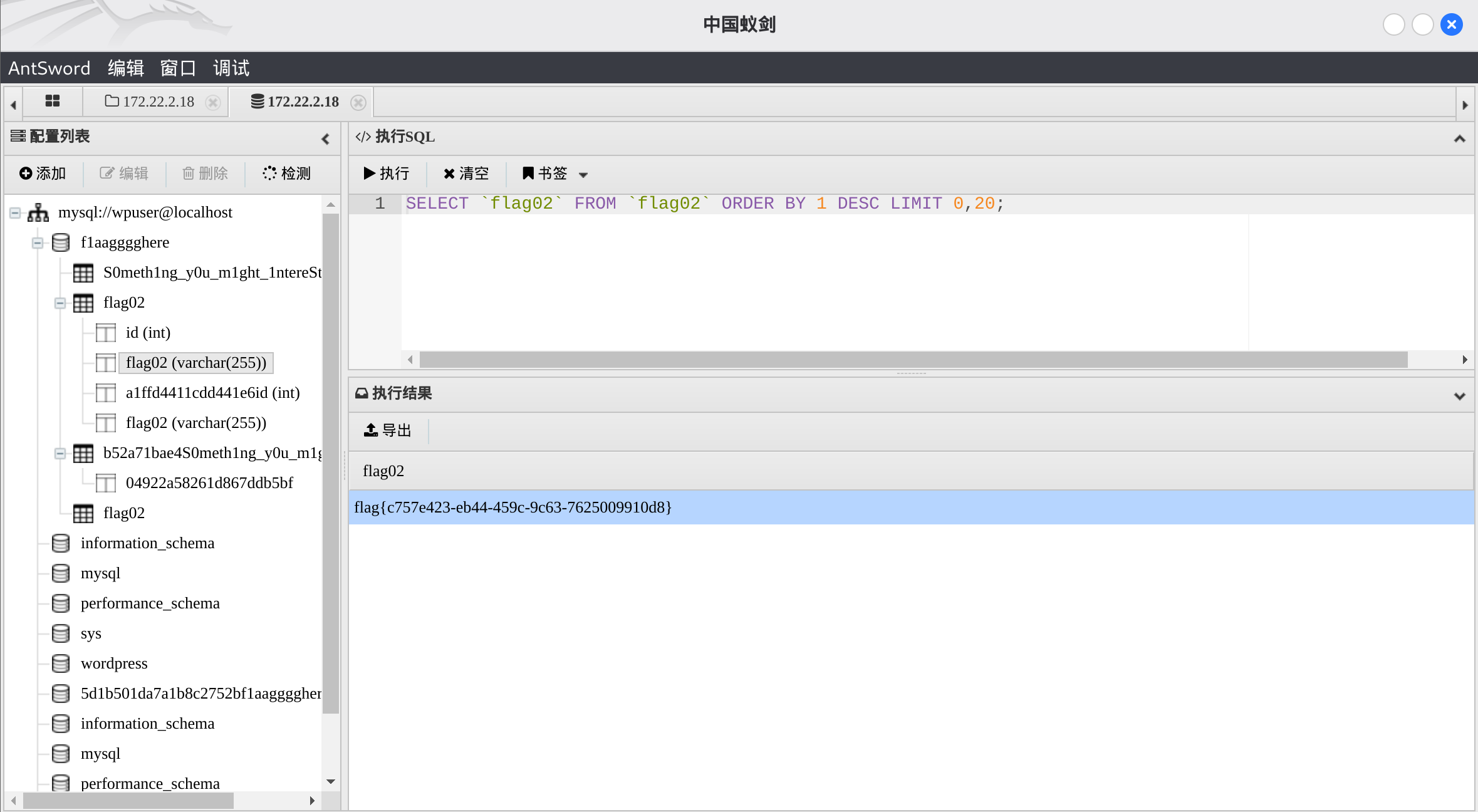Collapse the 配置列表 panel with the chevron
This screenshot has height=812, width=1478.
pos(325,138)
